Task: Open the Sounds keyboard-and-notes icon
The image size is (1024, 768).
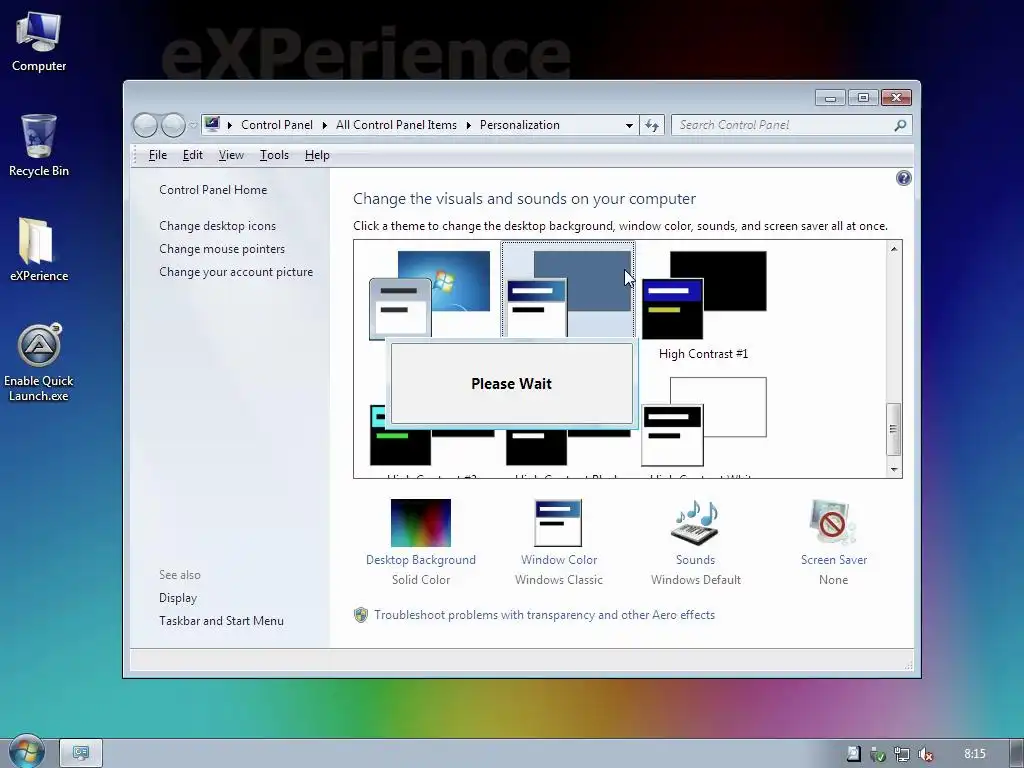Action: coord(696,522)
